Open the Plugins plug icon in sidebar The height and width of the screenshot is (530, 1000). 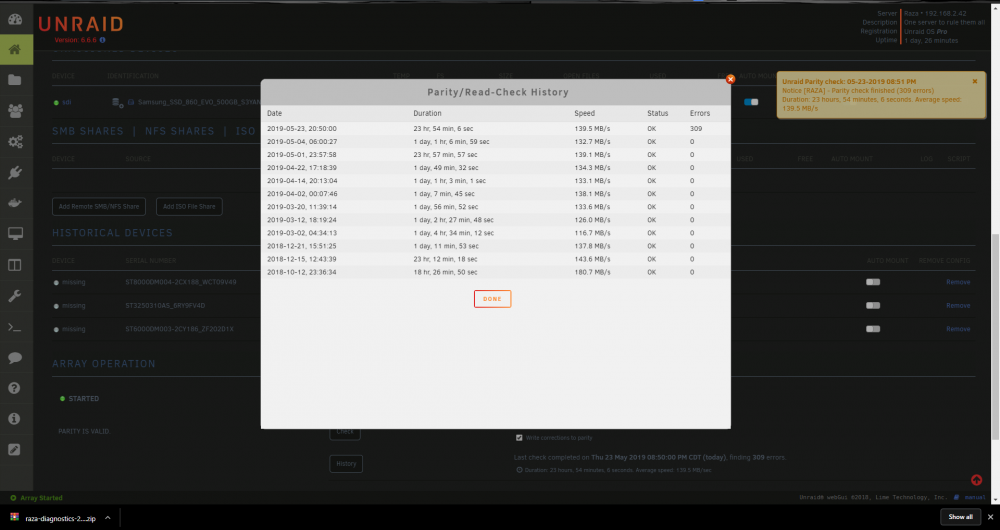click(x=15, y=172)
